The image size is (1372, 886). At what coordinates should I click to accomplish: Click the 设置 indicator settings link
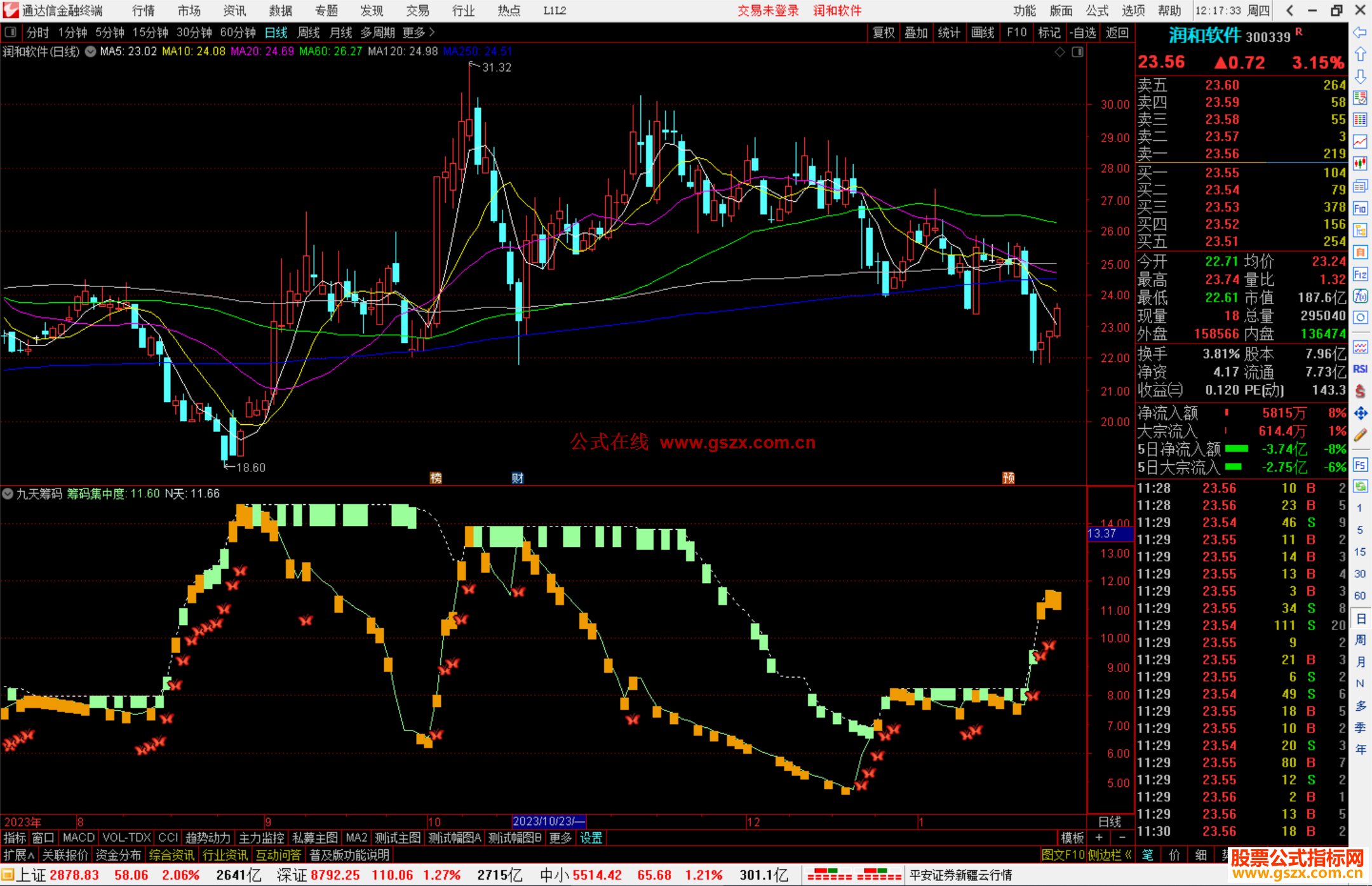click(x=591, y=838)
